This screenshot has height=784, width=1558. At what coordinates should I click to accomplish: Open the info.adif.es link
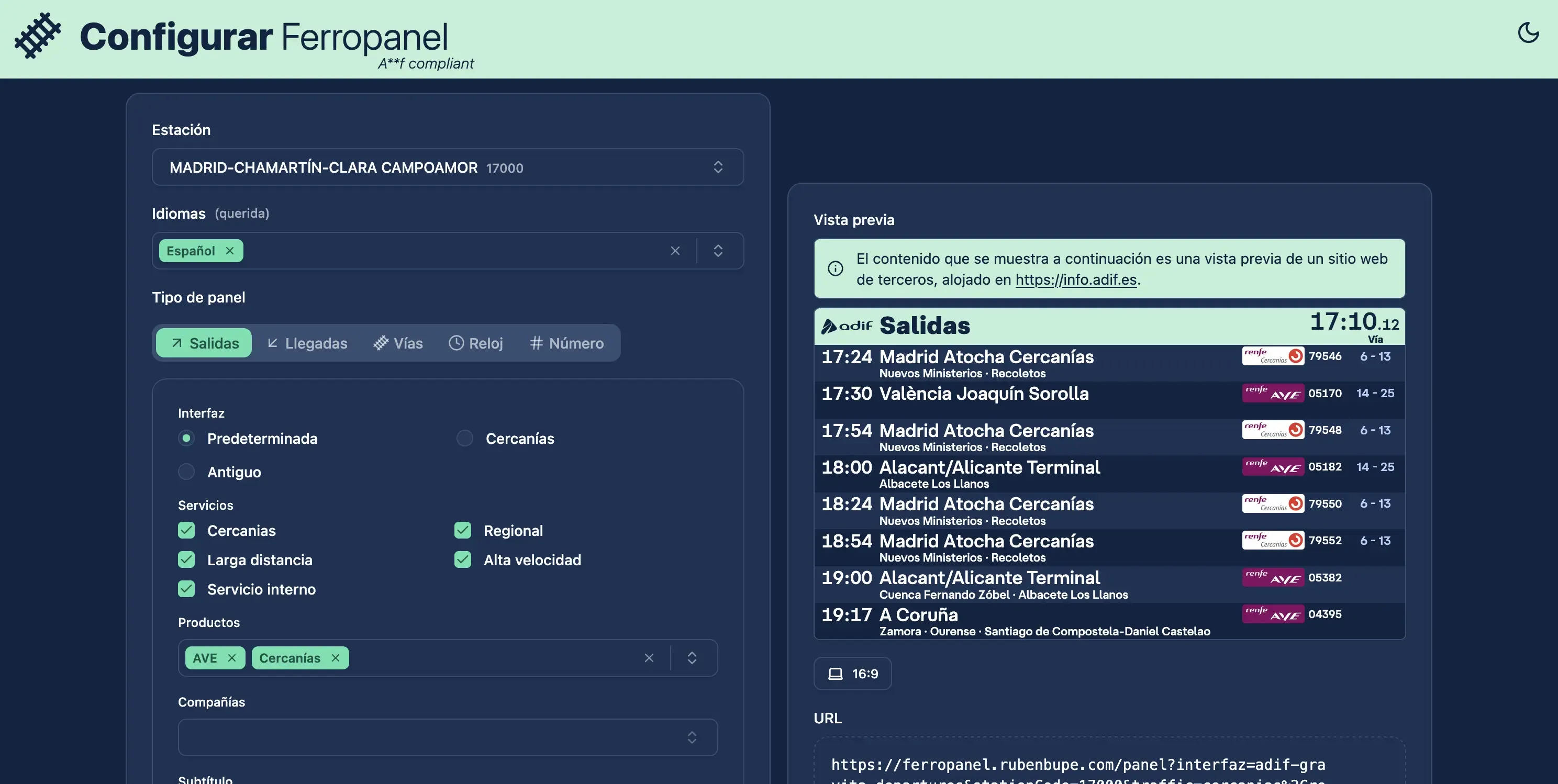click(x=1075, y=280)
